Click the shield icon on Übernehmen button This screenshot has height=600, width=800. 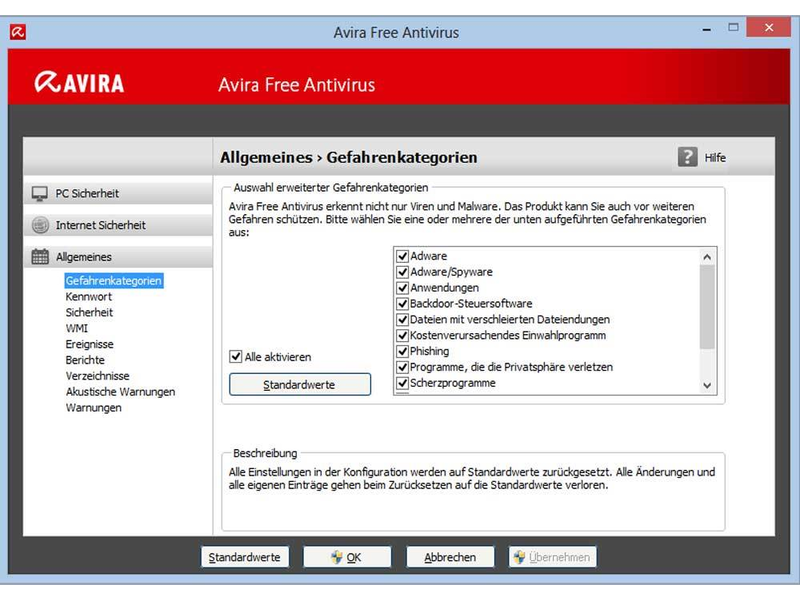519,557
